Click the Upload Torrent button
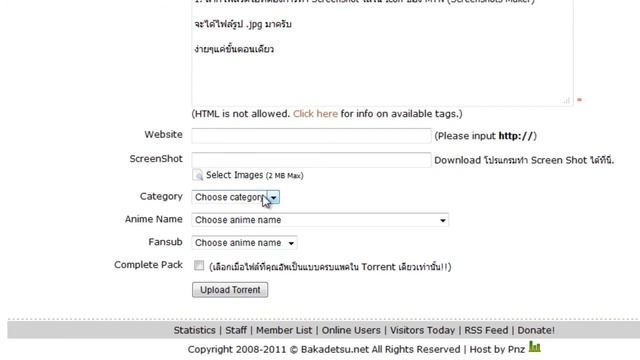640x360 pixels. (230, 290)
